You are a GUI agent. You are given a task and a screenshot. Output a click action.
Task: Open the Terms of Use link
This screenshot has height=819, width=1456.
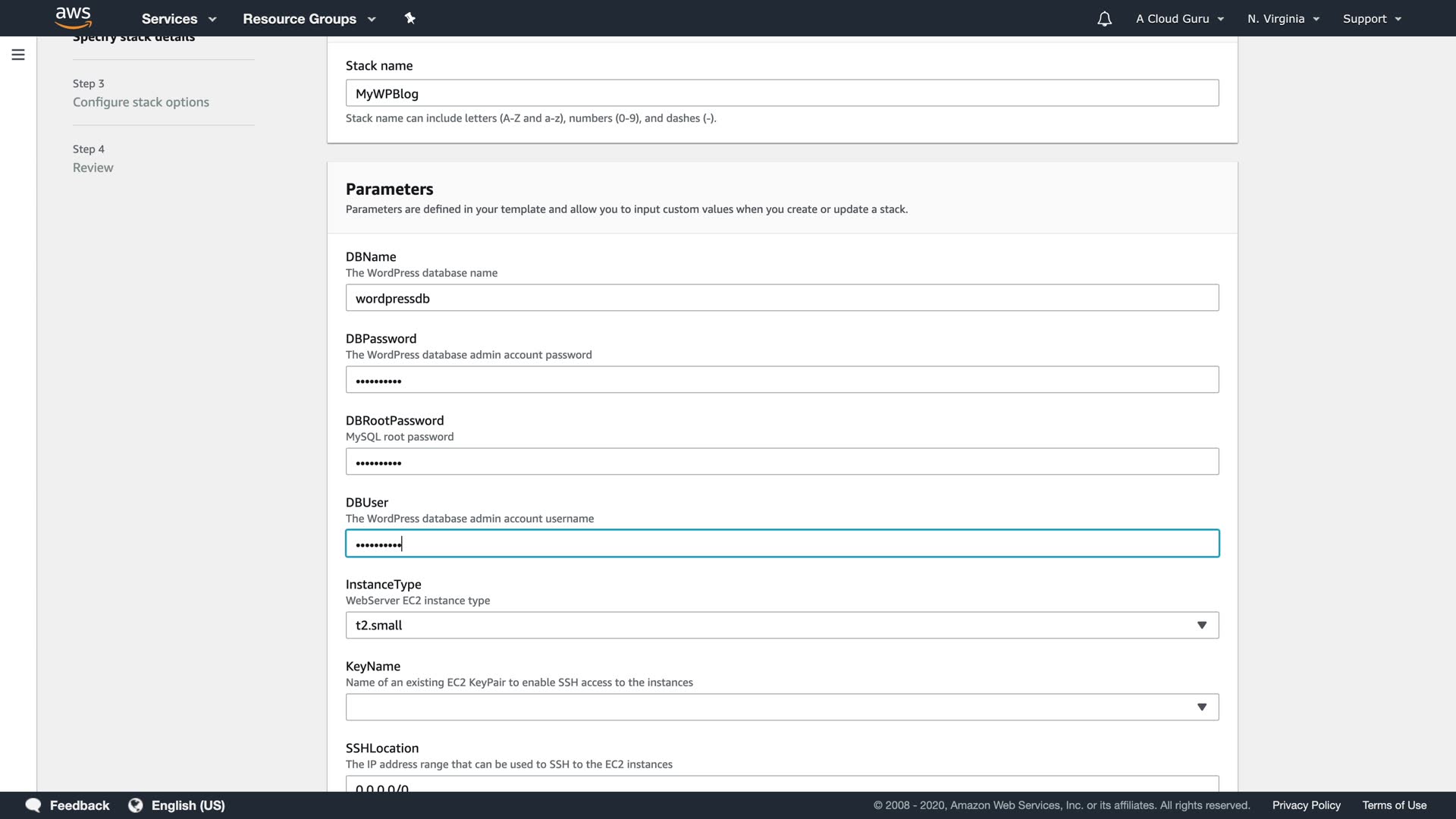coord(1394,805)
